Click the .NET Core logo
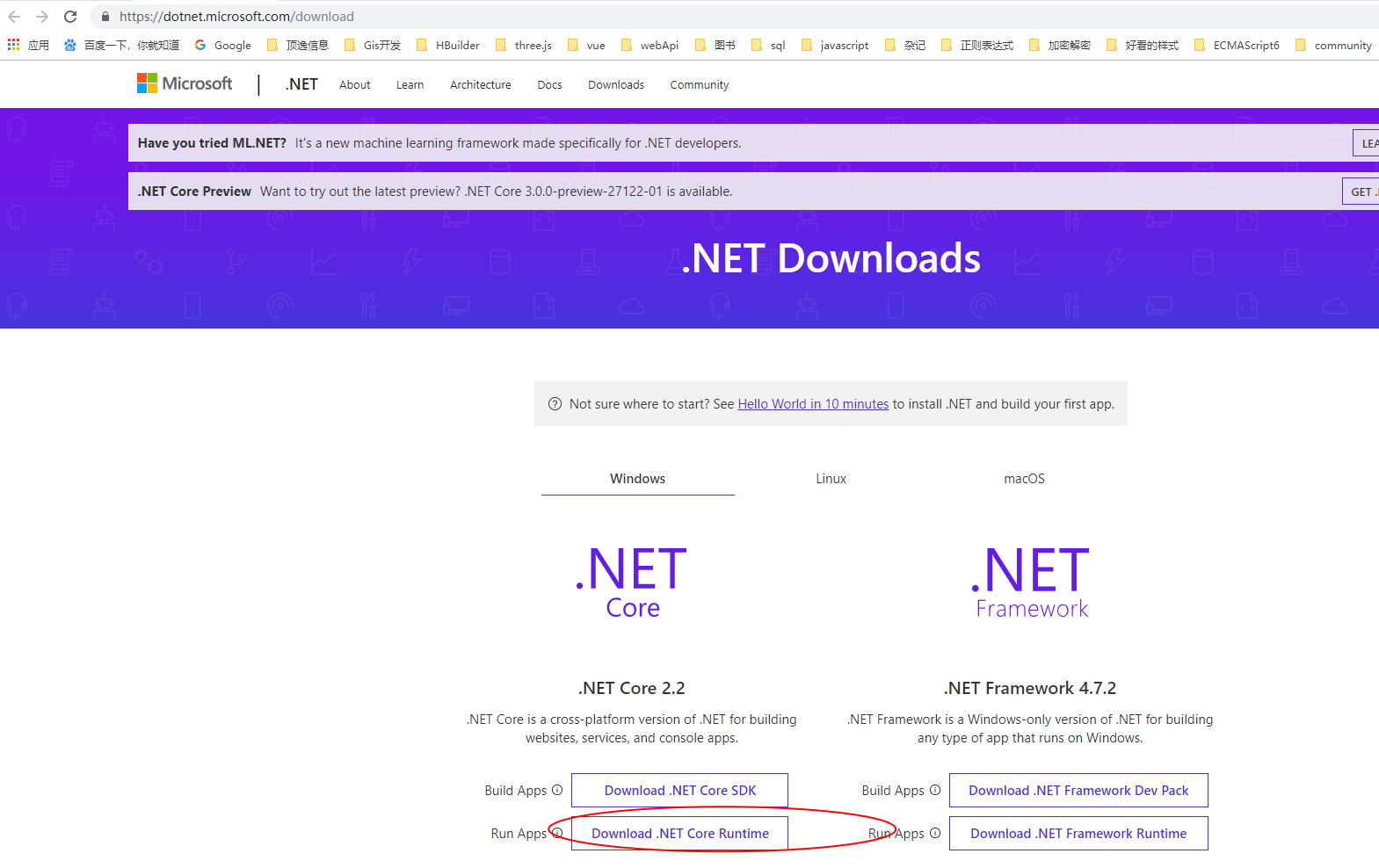1379x868 pixels. pyautogui.click(x=632, y=582)
